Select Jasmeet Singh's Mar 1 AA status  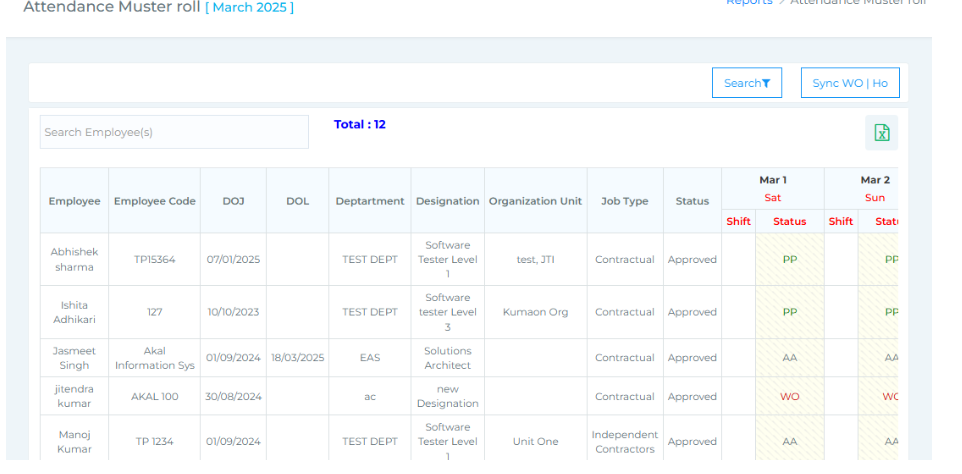coord(789,358)
